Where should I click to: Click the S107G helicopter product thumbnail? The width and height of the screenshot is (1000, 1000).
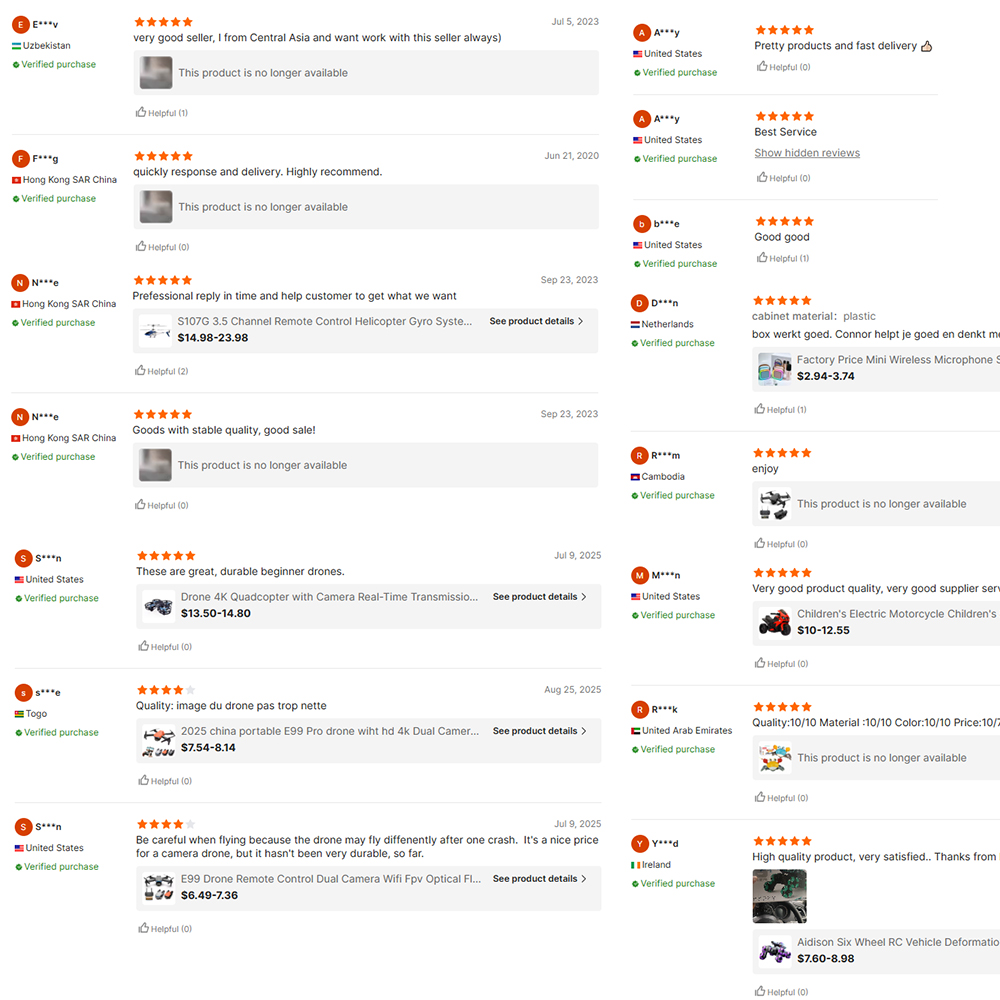coord(156,330)
